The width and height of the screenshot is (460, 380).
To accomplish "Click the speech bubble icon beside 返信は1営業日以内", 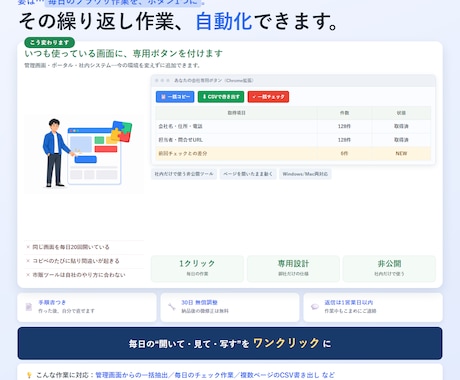I will [315, 307].
